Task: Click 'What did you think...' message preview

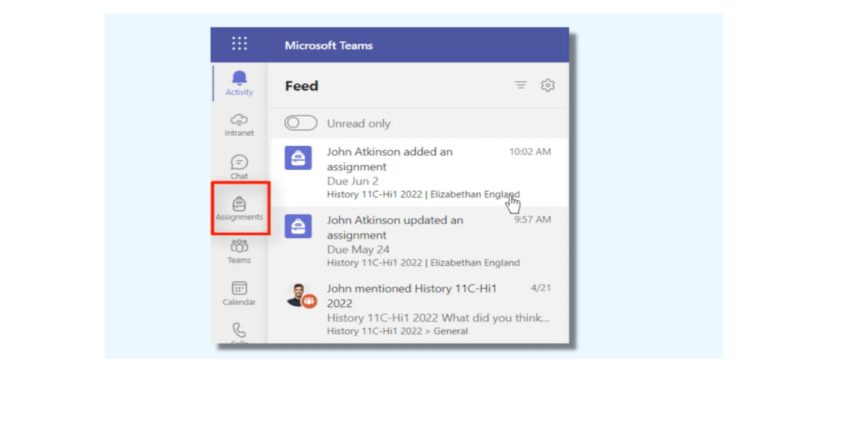Action: 495,318
